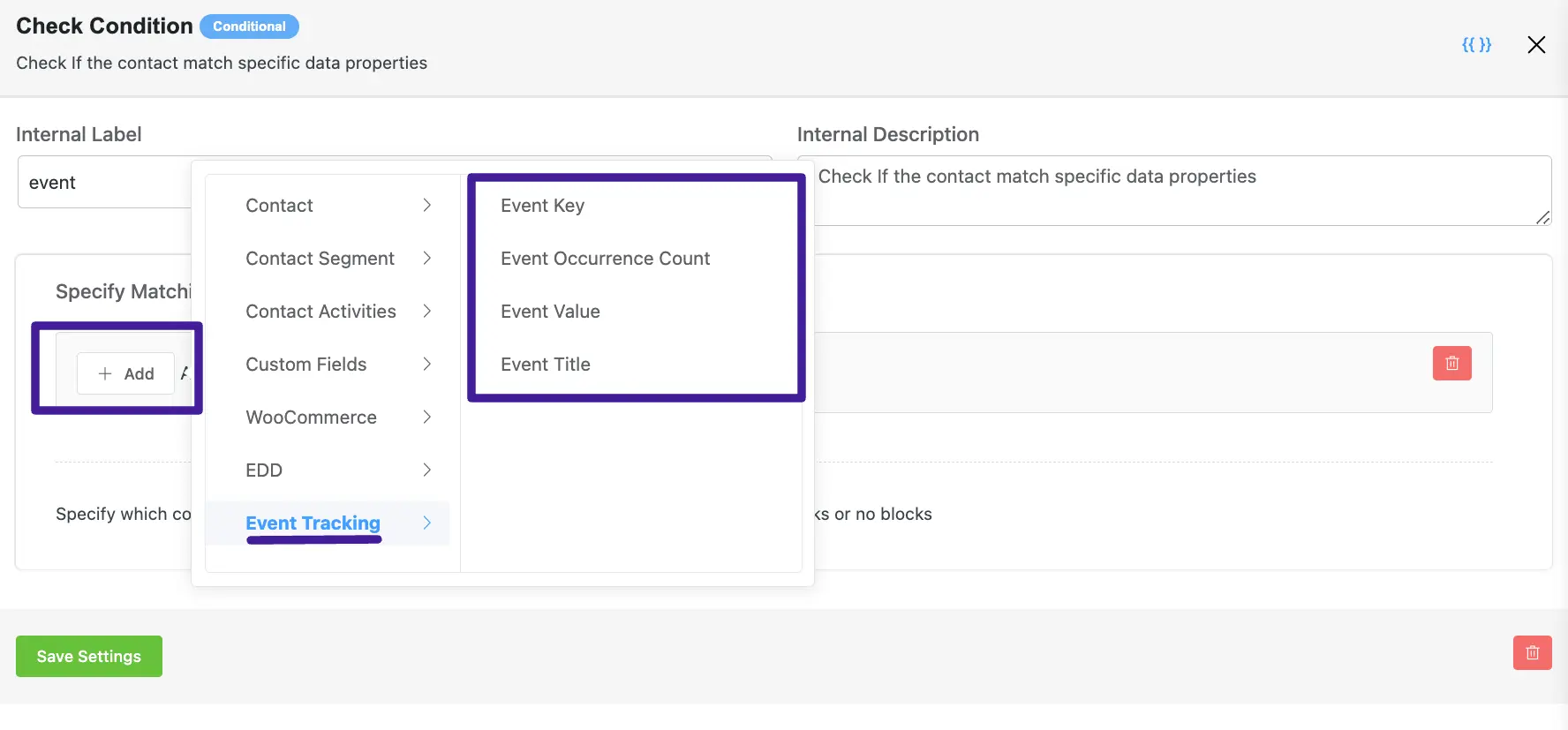Screen dimensions: 1568x730
Task: Click the Conditional badge
Action: coord(249,26)
